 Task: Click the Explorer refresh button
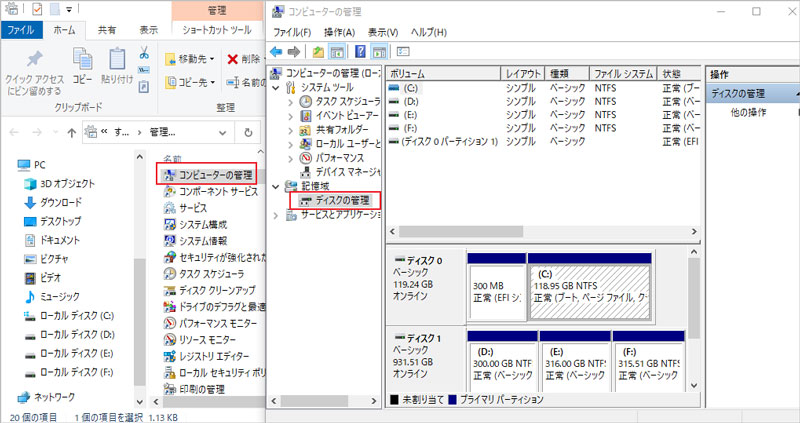(248, 133)
